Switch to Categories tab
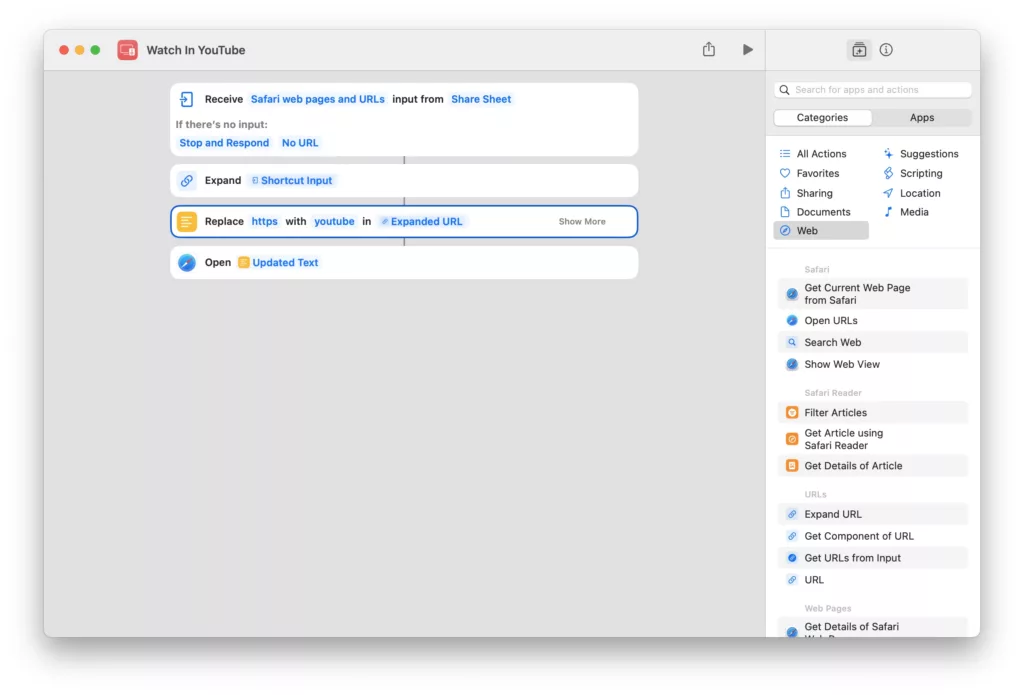 click(822, 118)
